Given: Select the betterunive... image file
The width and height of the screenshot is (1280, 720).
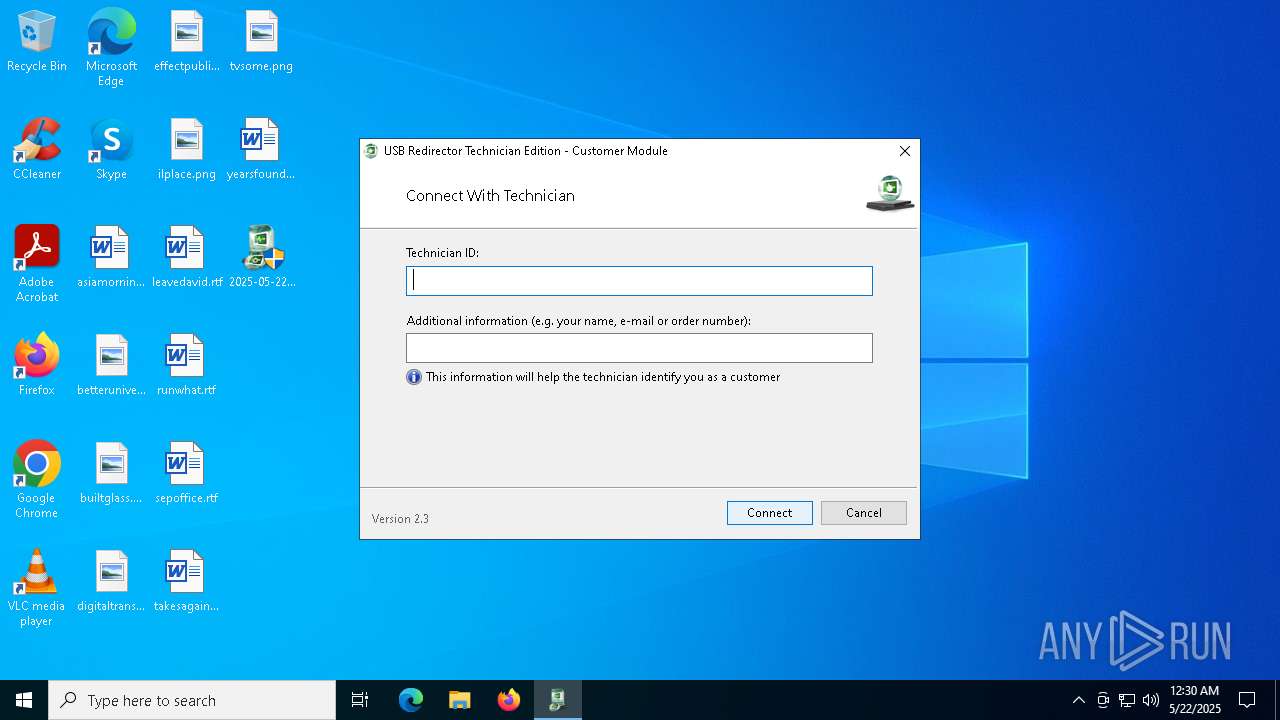Looking at the screenshot, I should (x=111, y=366).
